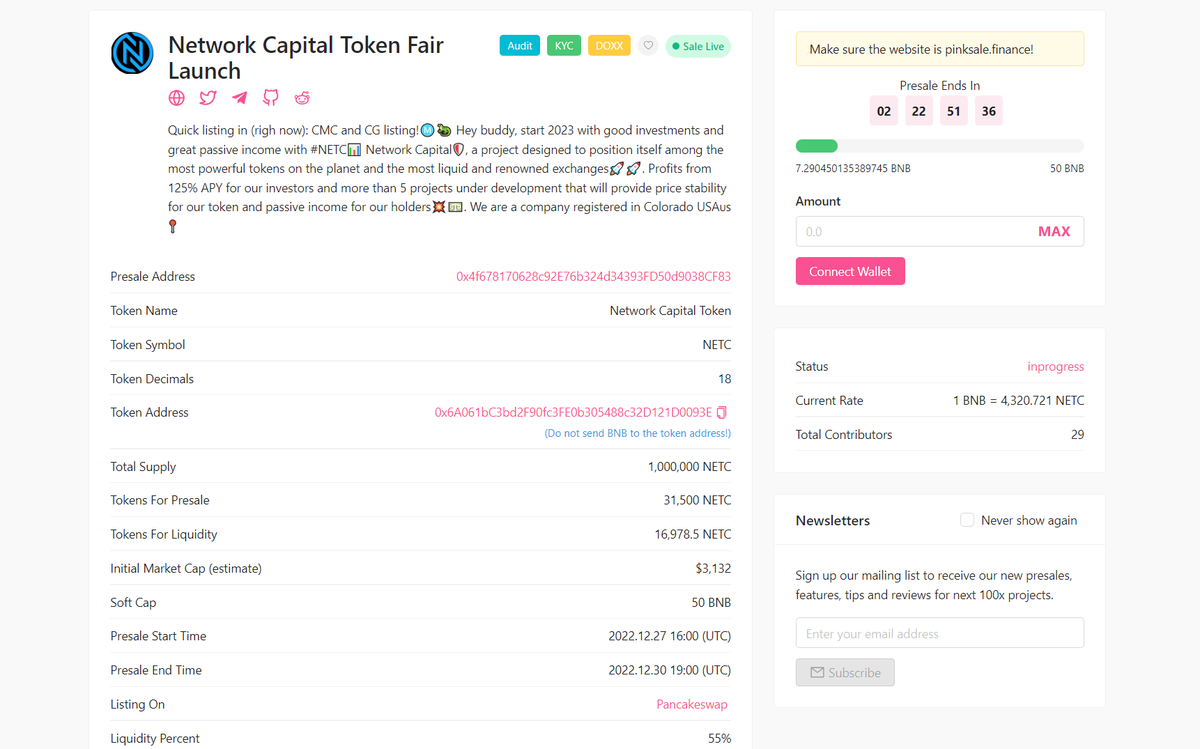Open the token address link
The width and height of the screenshot is (1200, 749).
pyautogui.click(x=573, y=412)
